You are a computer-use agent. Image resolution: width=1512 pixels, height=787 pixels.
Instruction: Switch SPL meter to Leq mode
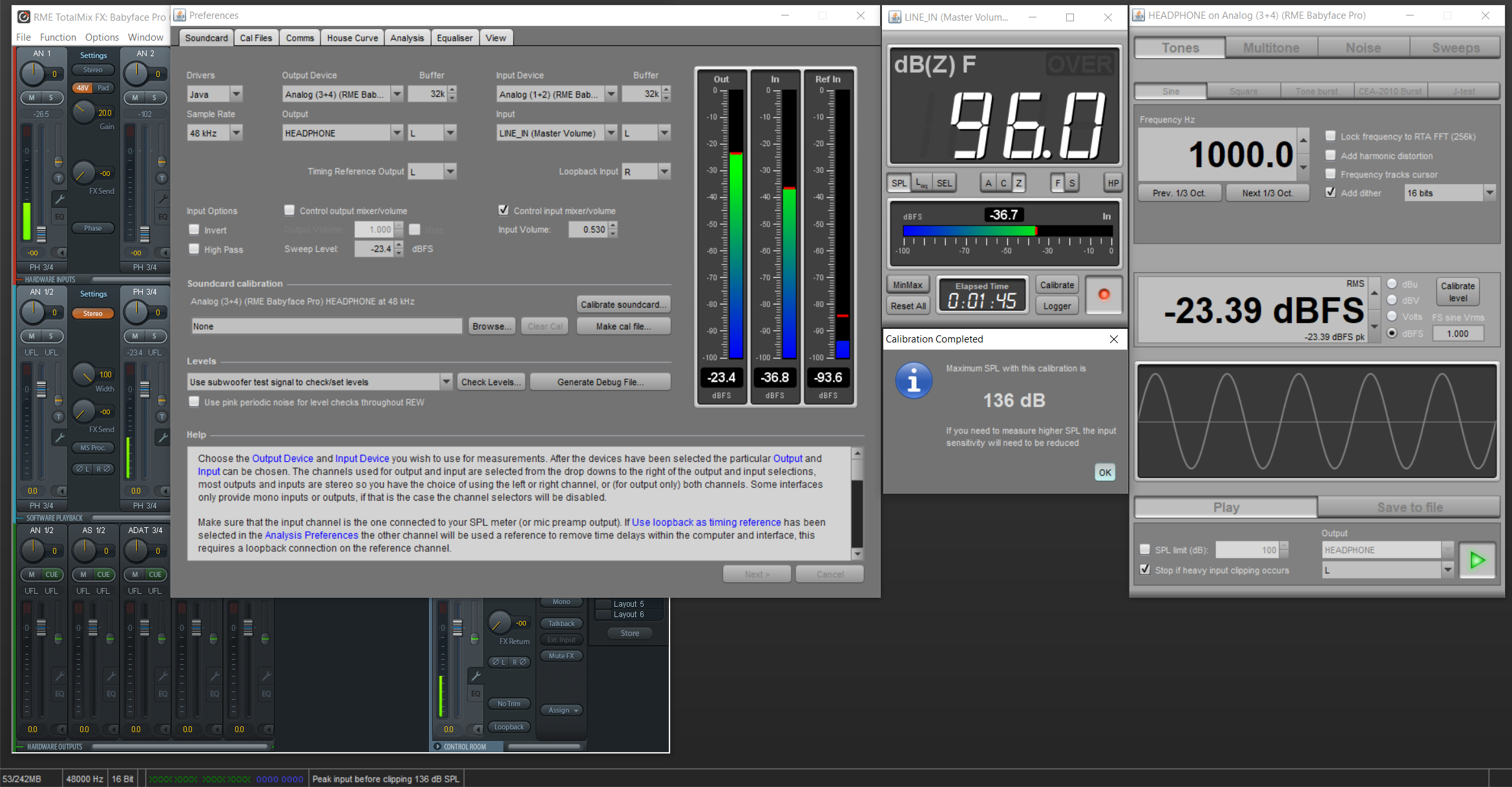click(x=922, y=184)
